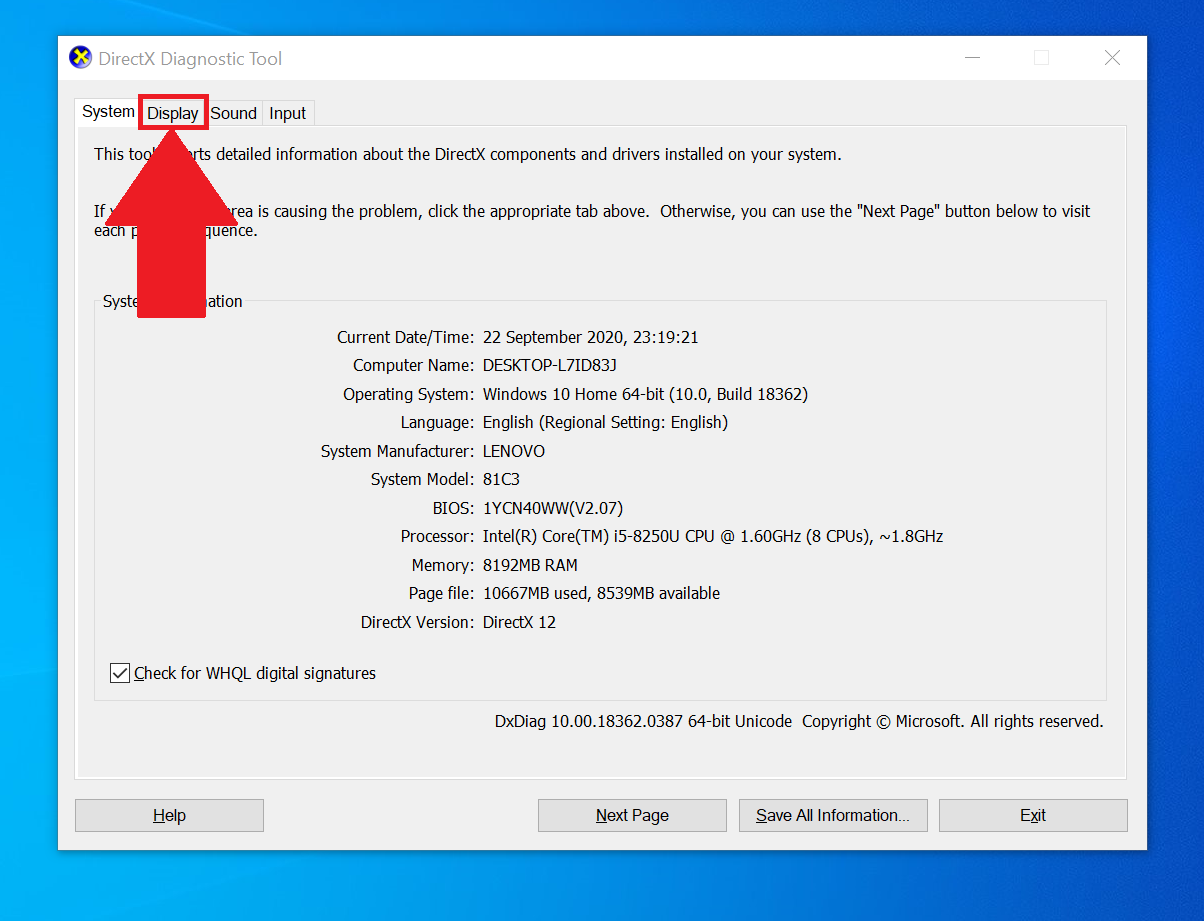Viewport: 1204px width, 921px height.
Task: Minimize the DxDiag window
Action: point(971,58)
